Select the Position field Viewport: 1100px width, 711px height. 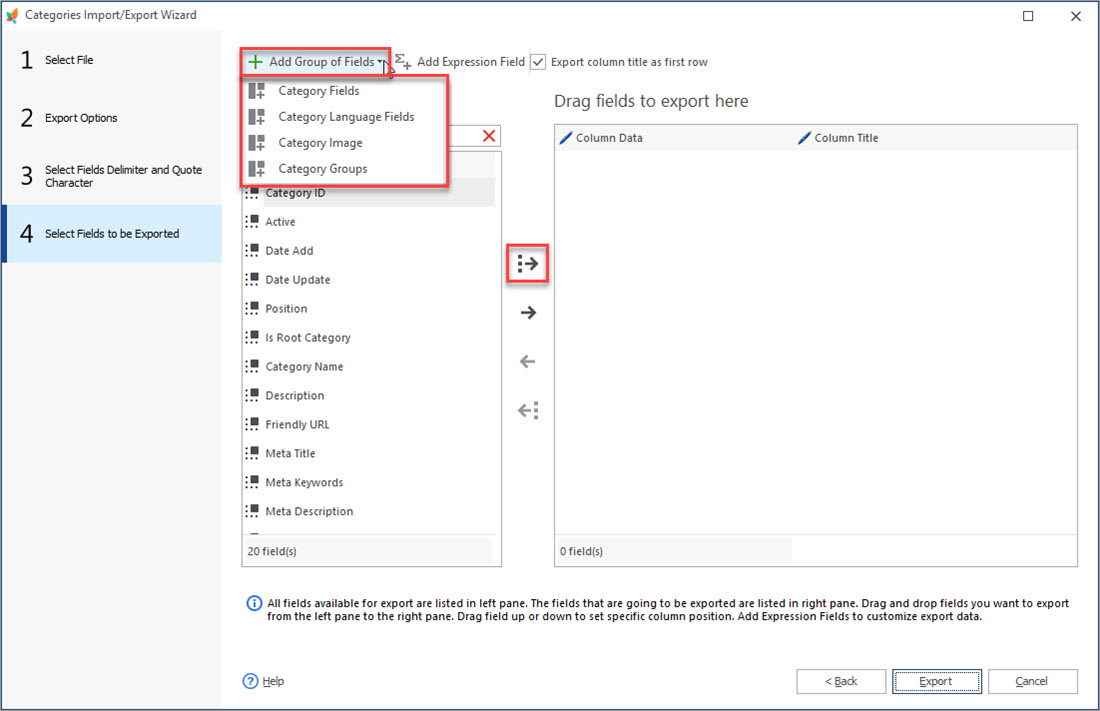click(x=369, y=308)
